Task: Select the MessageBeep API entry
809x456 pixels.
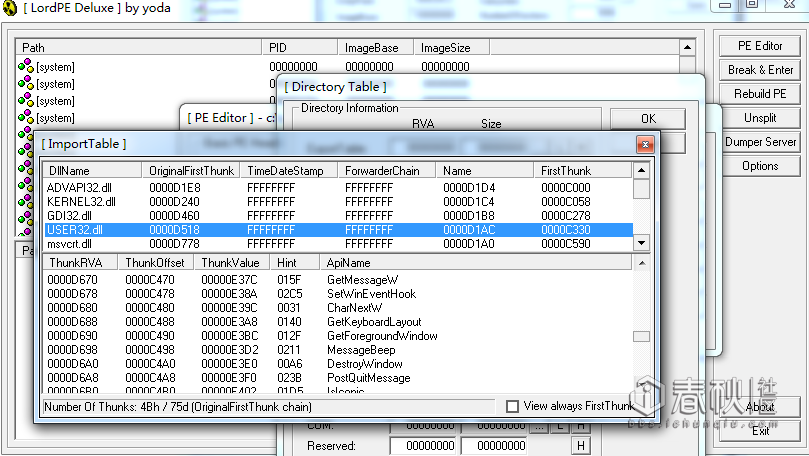Action: pos(338,350)
